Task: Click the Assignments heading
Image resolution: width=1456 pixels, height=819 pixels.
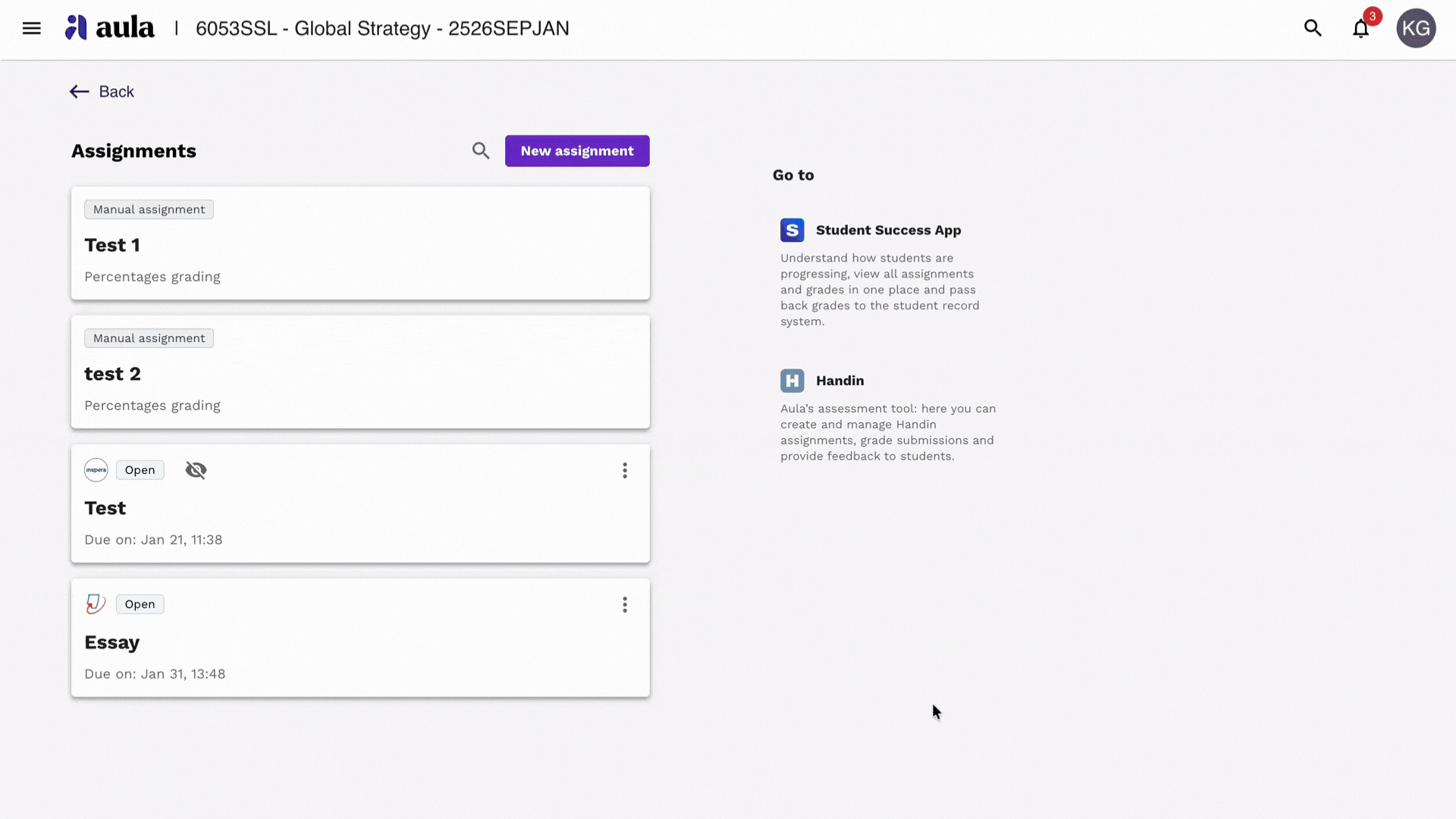Action: [133, 151]
